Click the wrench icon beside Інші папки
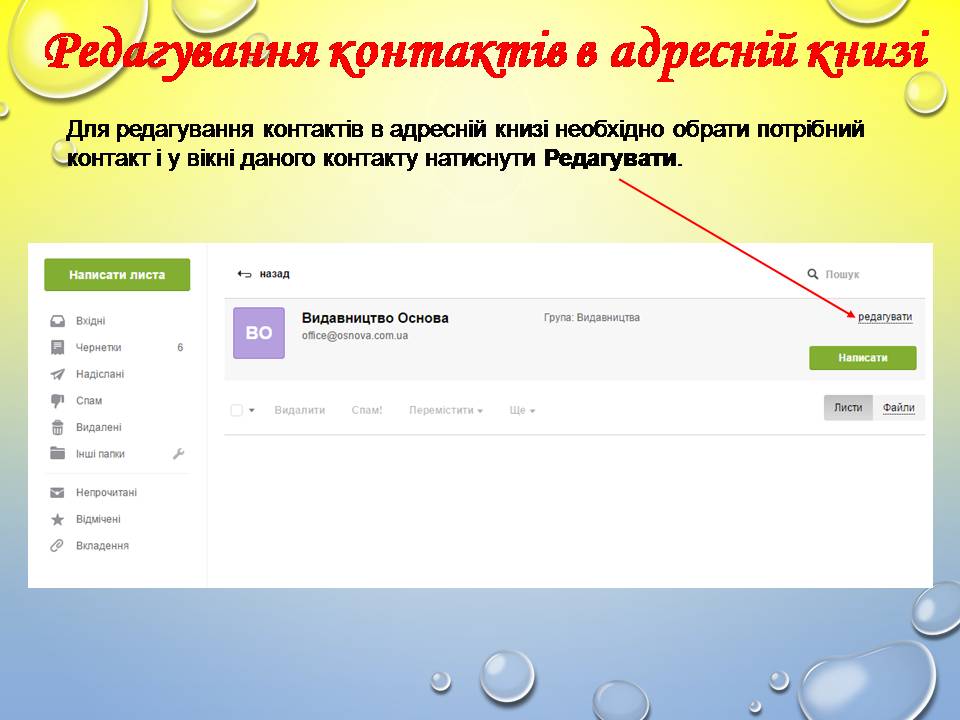This screenshot has width=960, height=720. click(179, 454)
